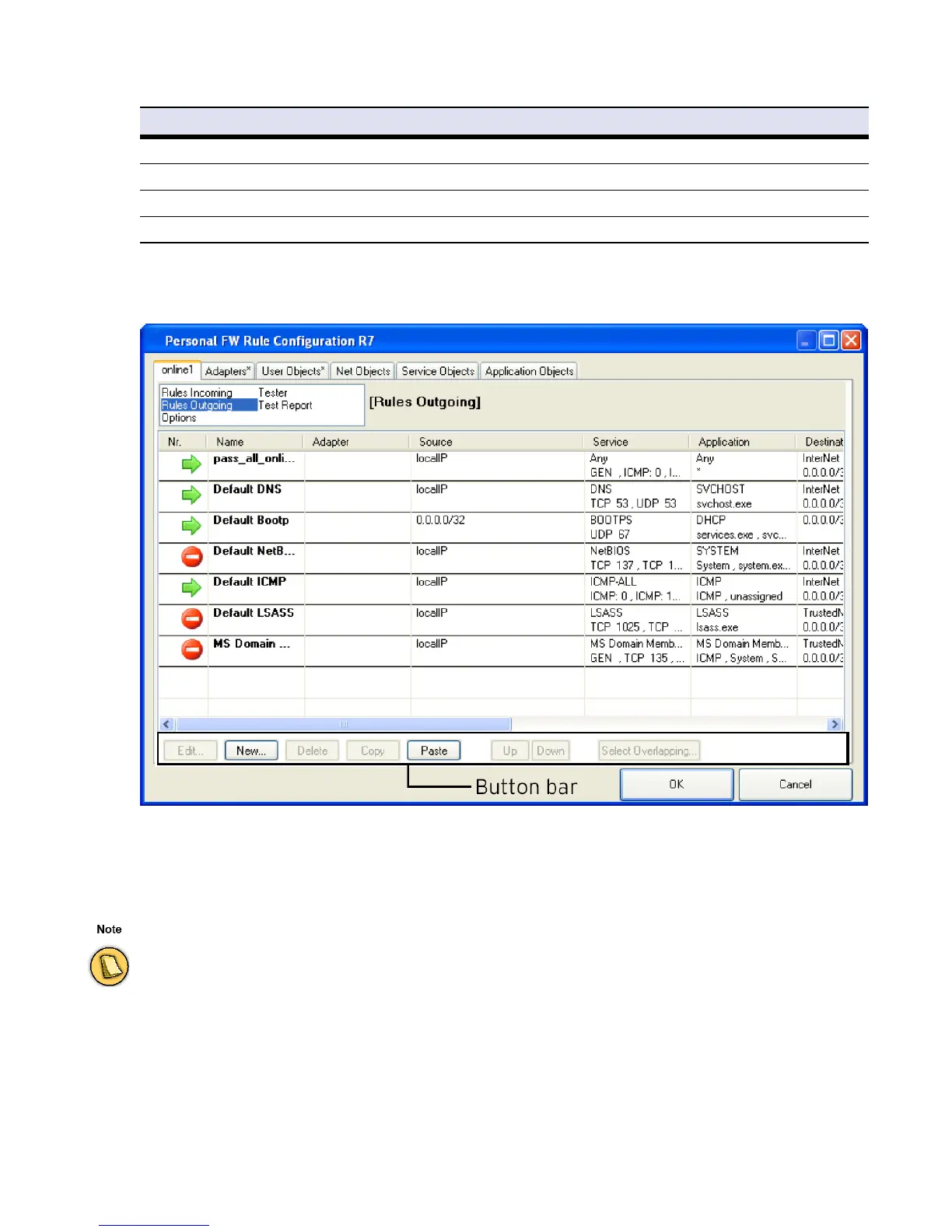Click the Application column header
This screenshot has height=1232, width=952.
coord(743,442)
